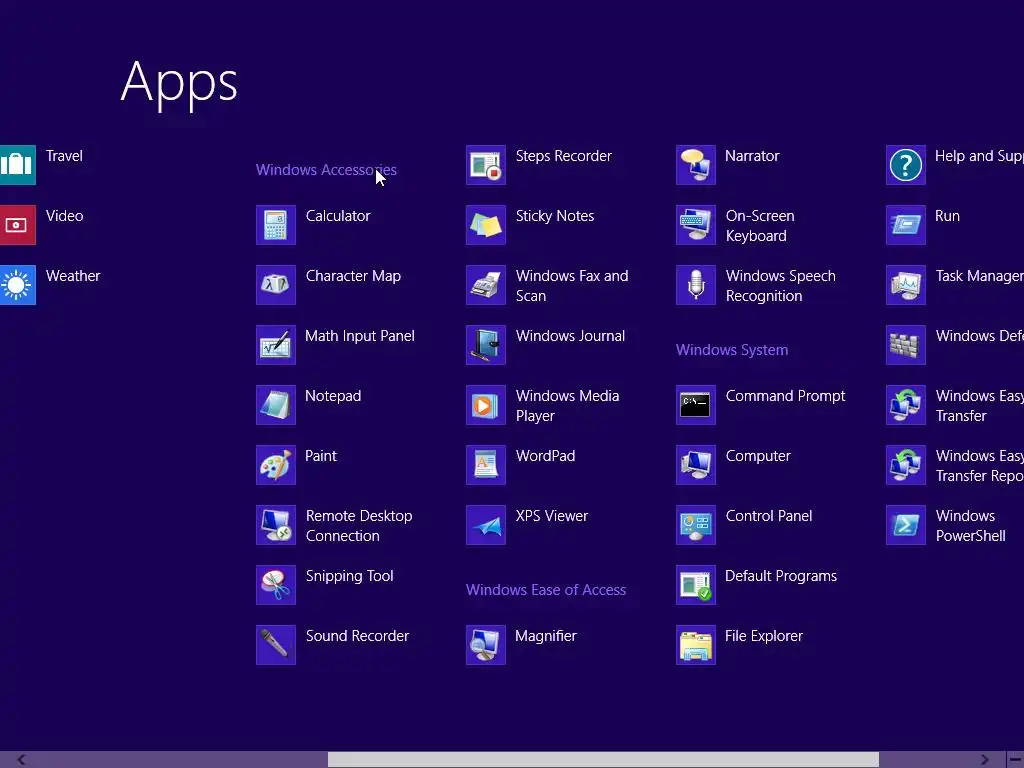Click the 'Command Prompt' label
This screenshot has width=1024, height=768.
coord(786,396)
